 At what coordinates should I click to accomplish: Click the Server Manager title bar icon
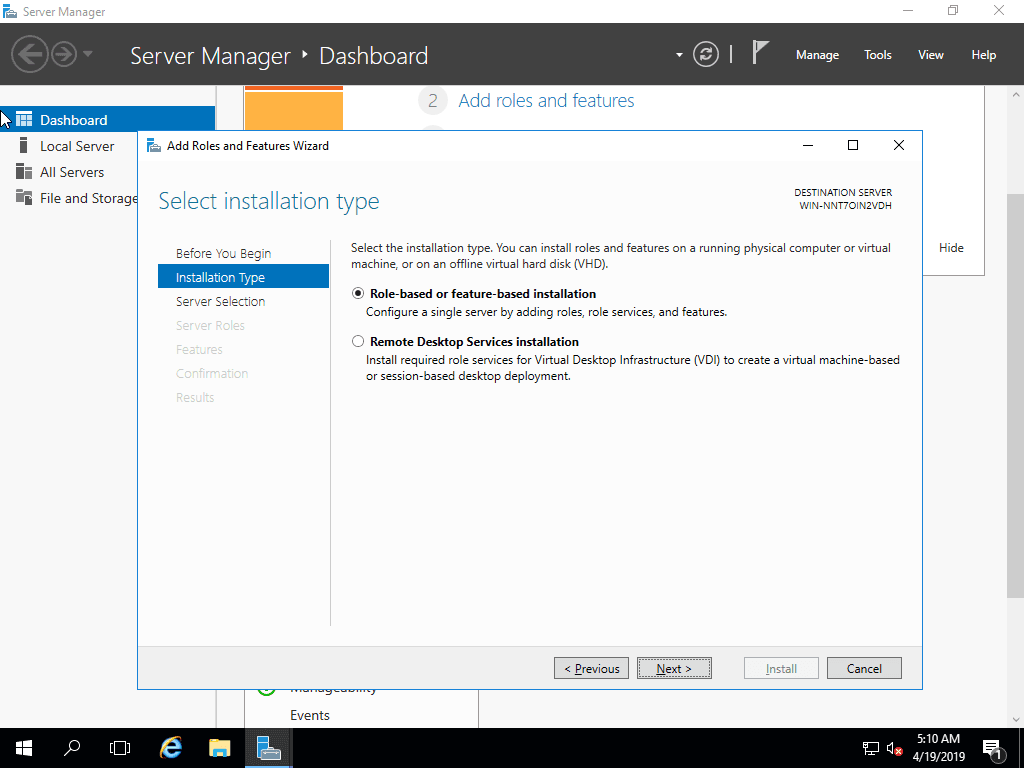pos(10,11)
